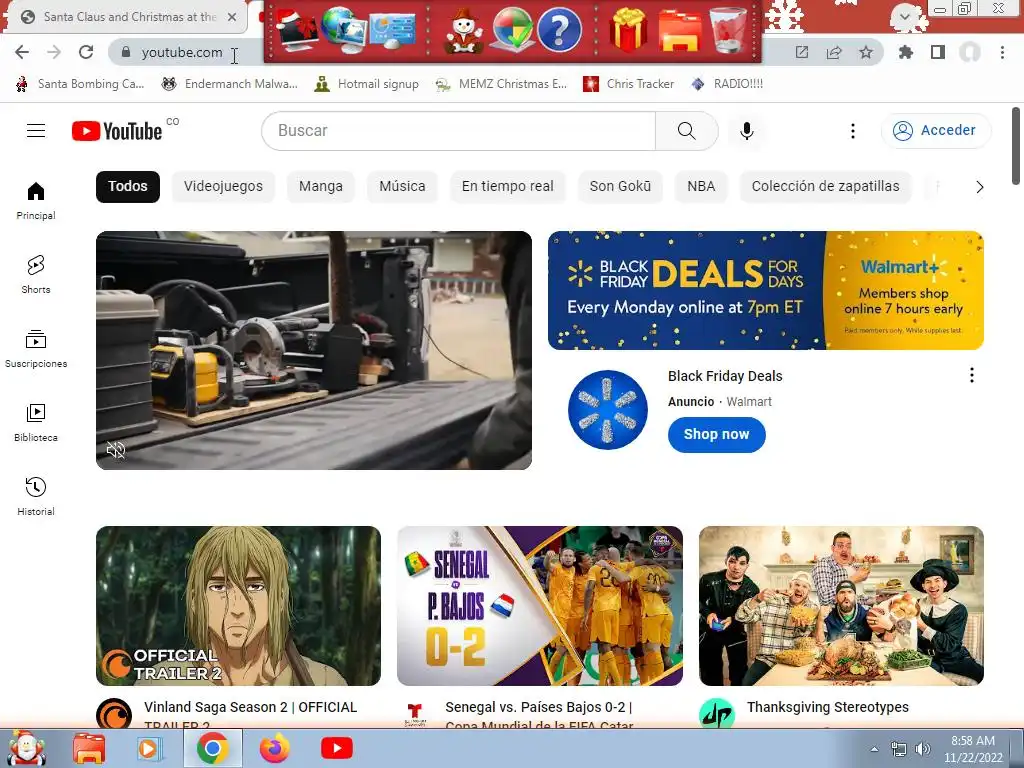Viewport: 1024px width, 768px height.
Task: Open Vinland Saga Season 2 trailer thumbnail
Action: (x=238, y=606)
